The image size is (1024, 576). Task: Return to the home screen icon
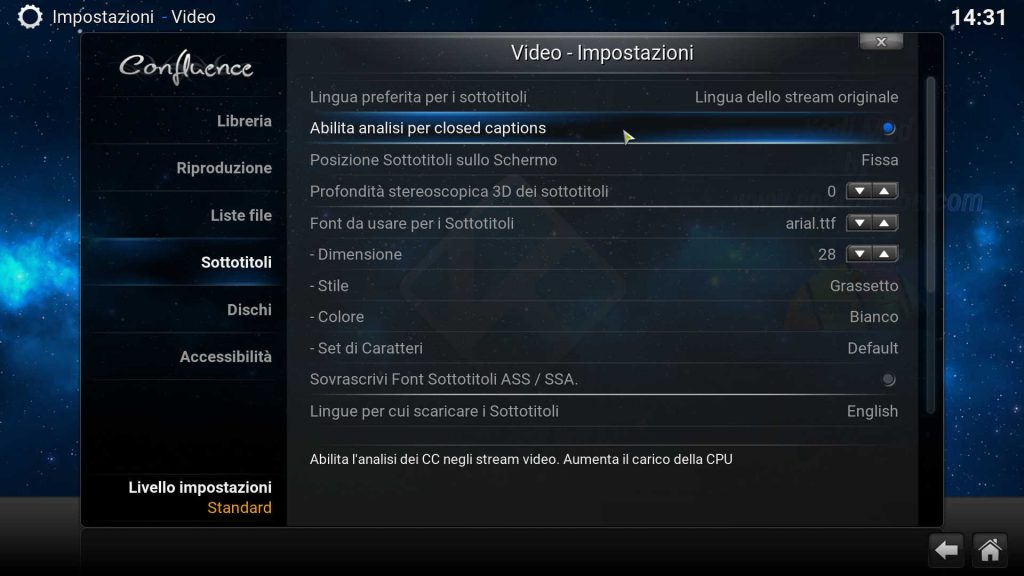pos(989,550)
